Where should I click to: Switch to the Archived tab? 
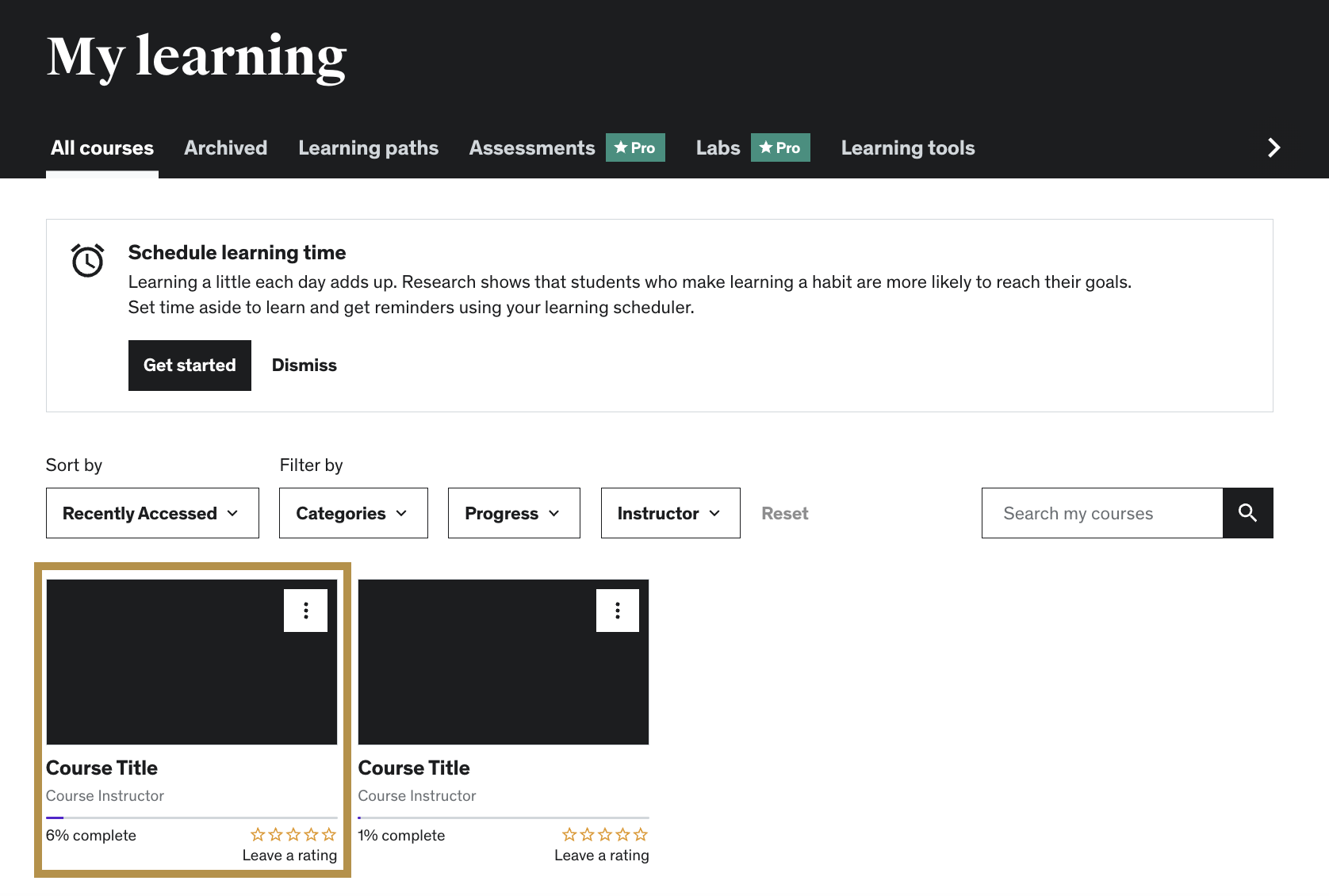[x=225, y=148]
